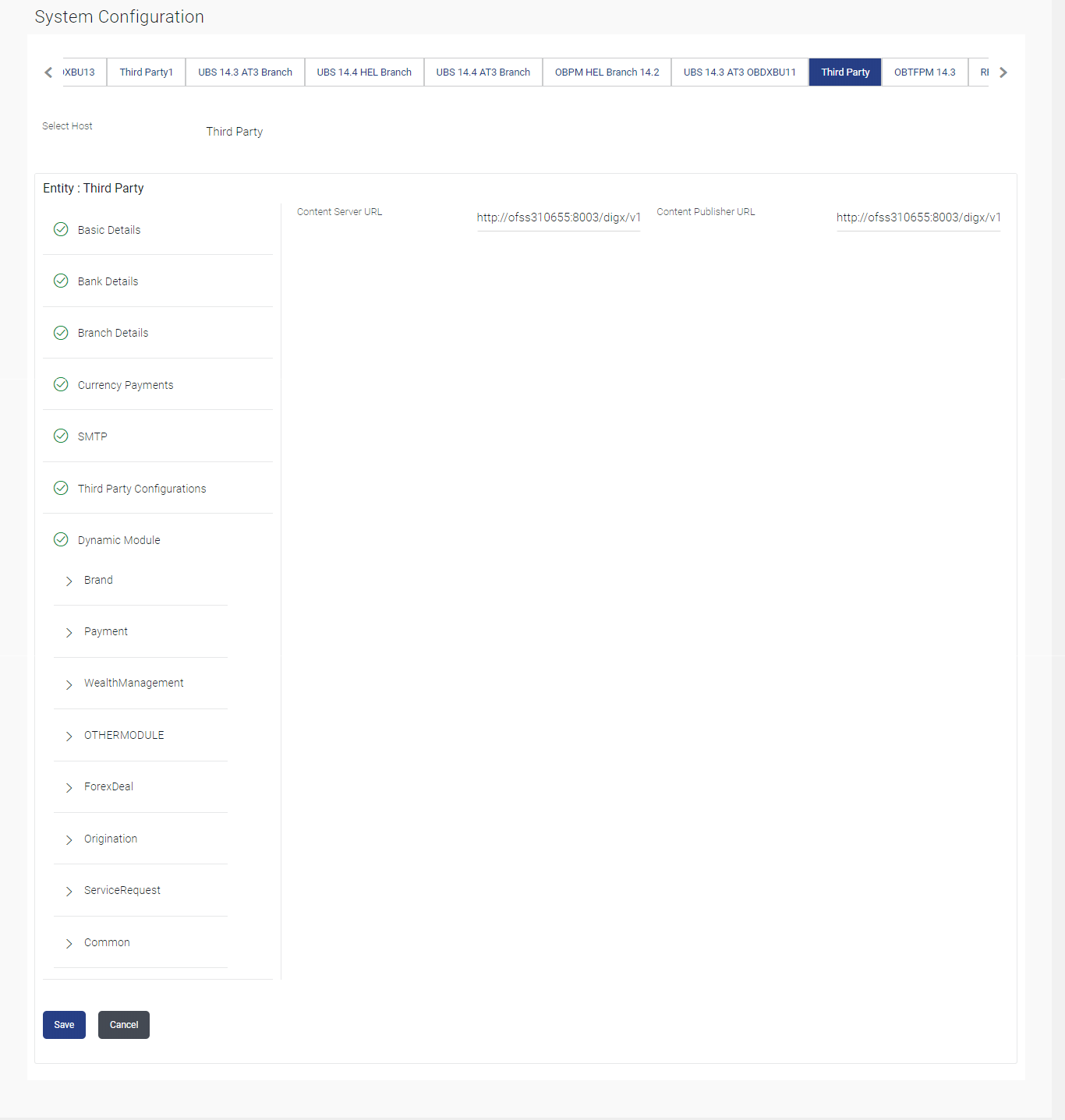Click the left arrow to scroll host tabs
The width and height of the screenshot is (1065, 1120).
coord(48,72)
